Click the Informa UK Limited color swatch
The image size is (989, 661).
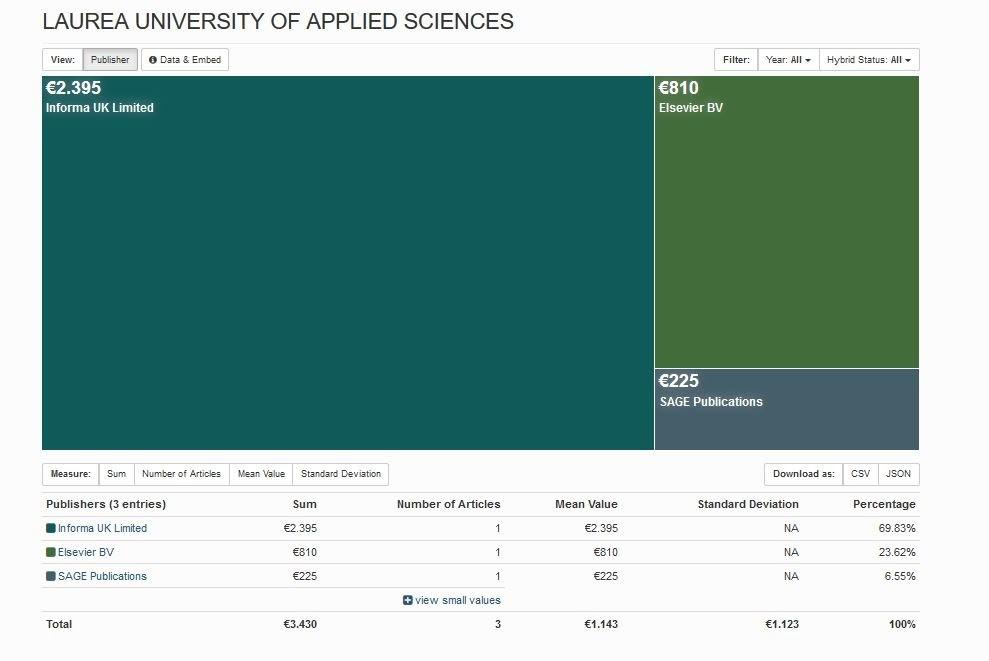[50, 529]
